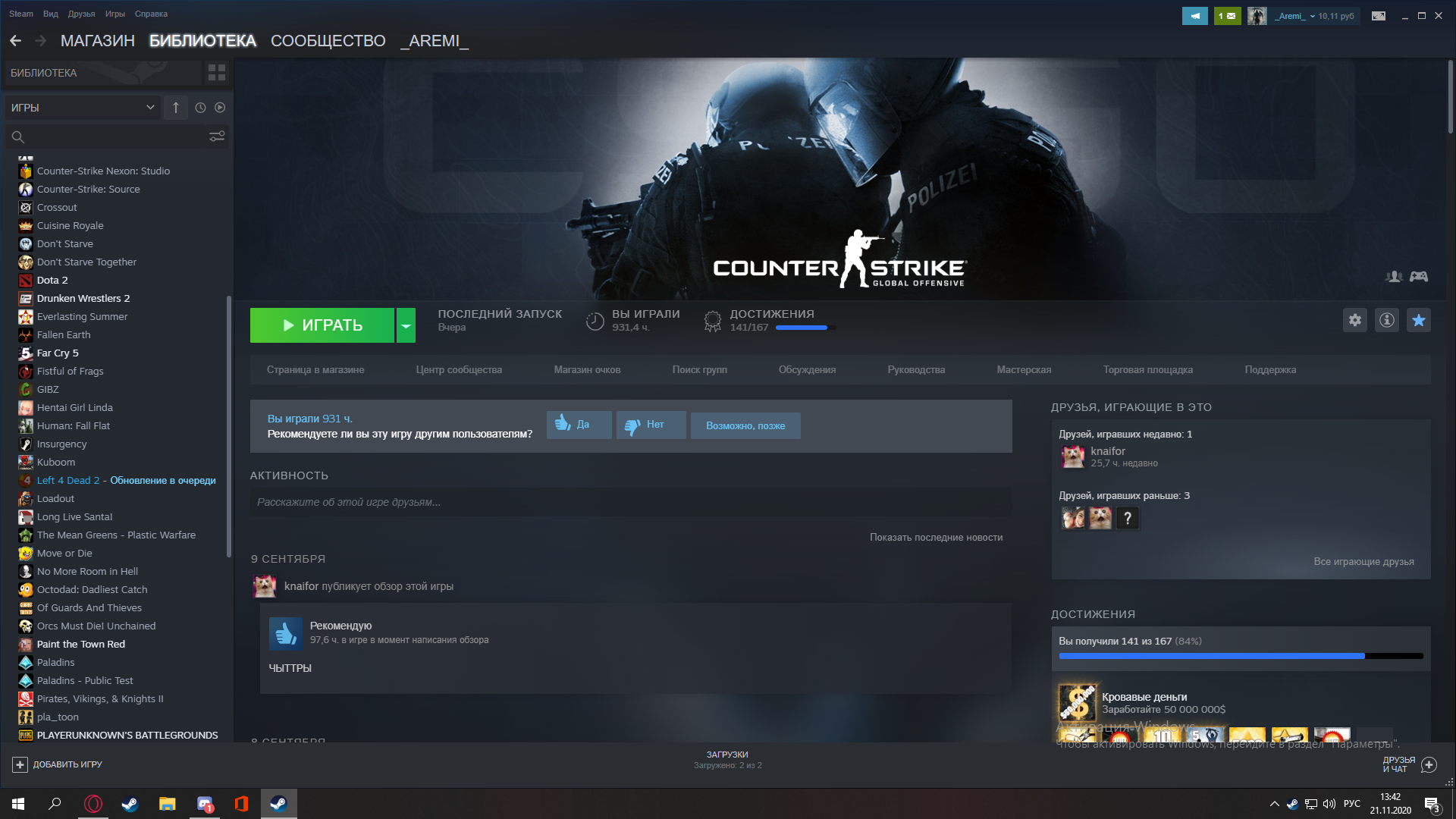Screen dimensions: 1456x819
Task: Open the Steam menu
Action: point(21,14)
